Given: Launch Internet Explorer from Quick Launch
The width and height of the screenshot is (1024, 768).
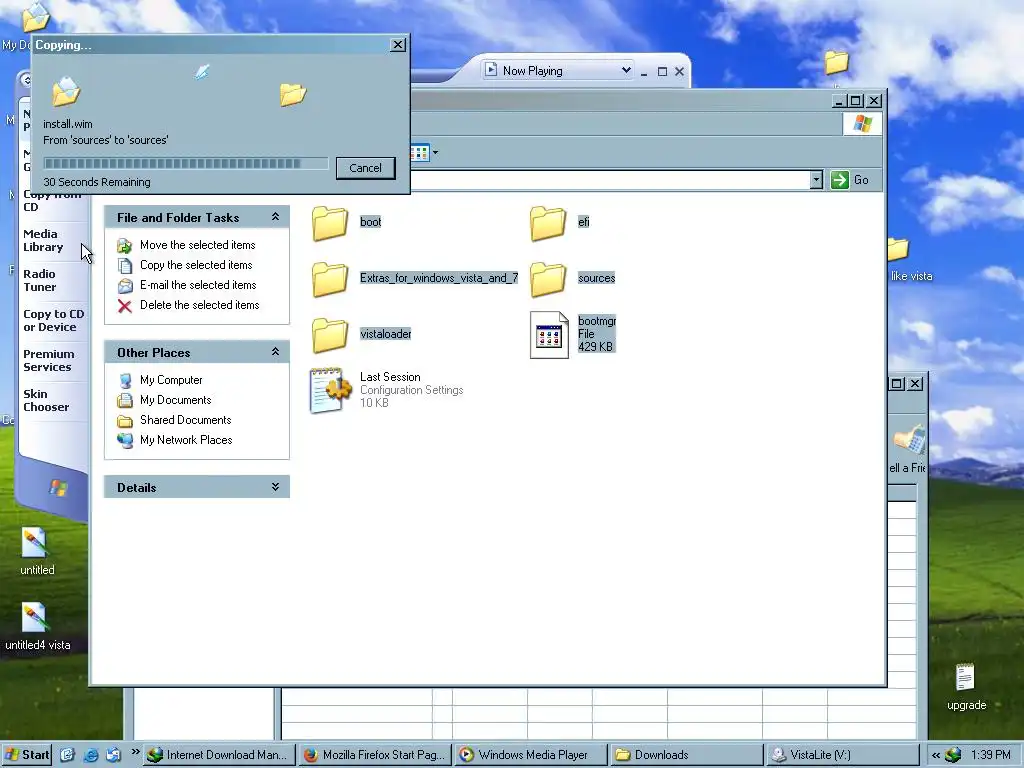Looking at the screenshot, I should pos(91,755).
